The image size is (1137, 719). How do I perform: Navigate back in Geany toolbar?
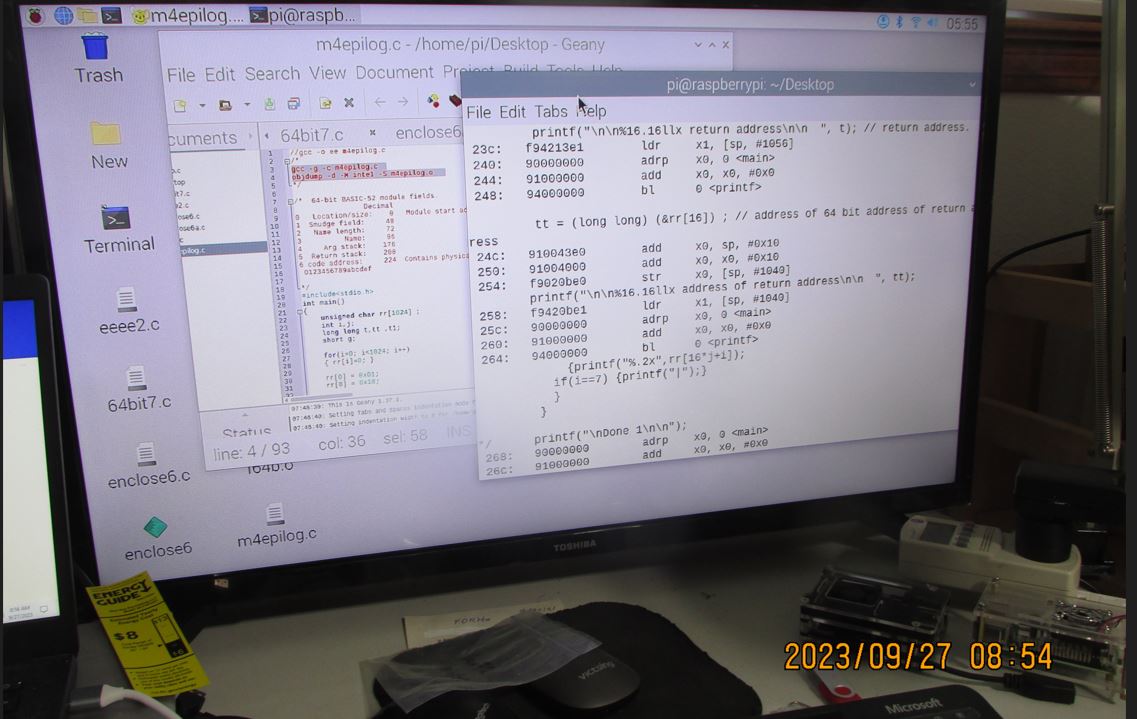[379, 102]
